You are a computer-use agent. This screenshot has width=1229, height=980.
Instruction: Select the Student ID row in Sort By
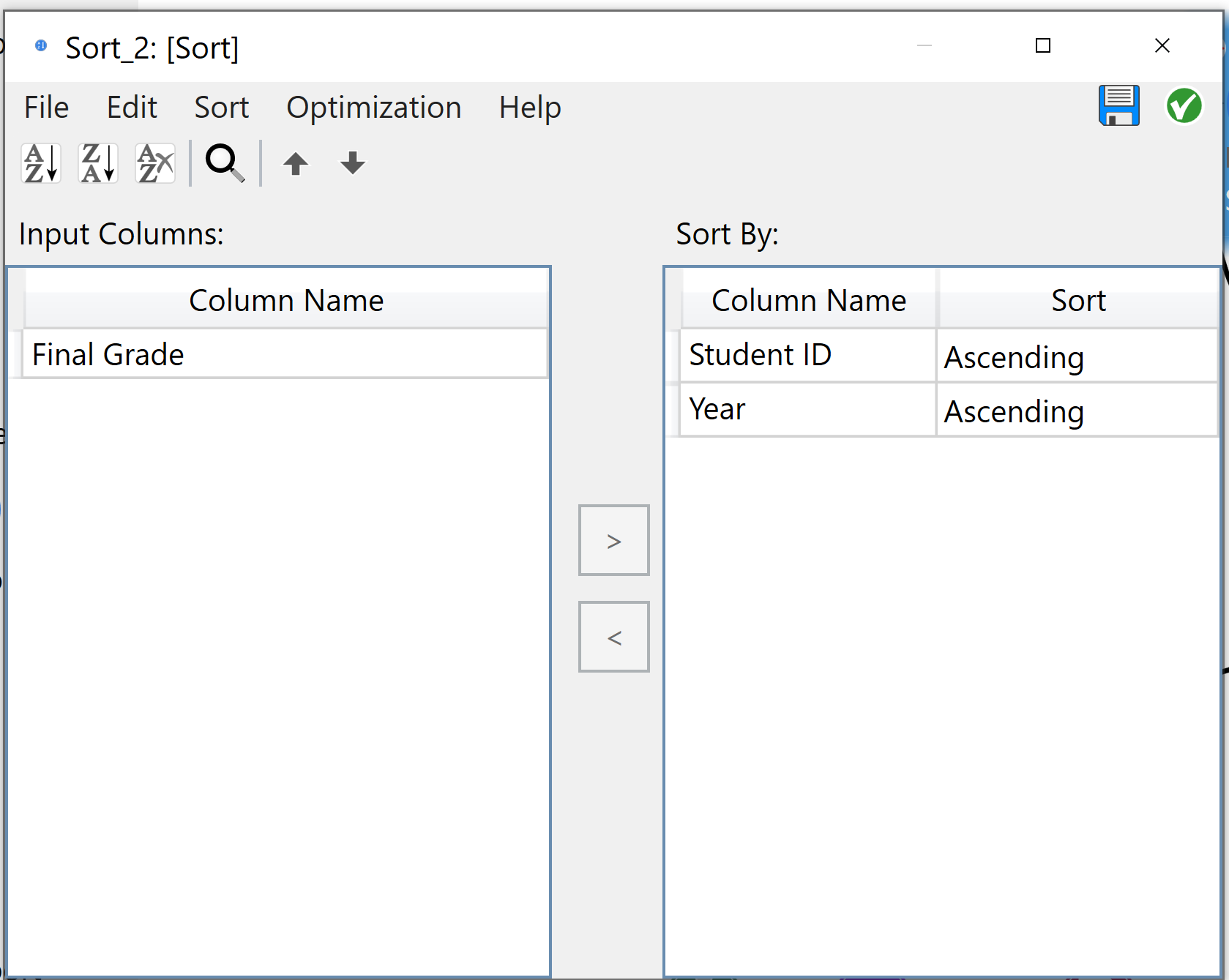[x=807, y=355]
